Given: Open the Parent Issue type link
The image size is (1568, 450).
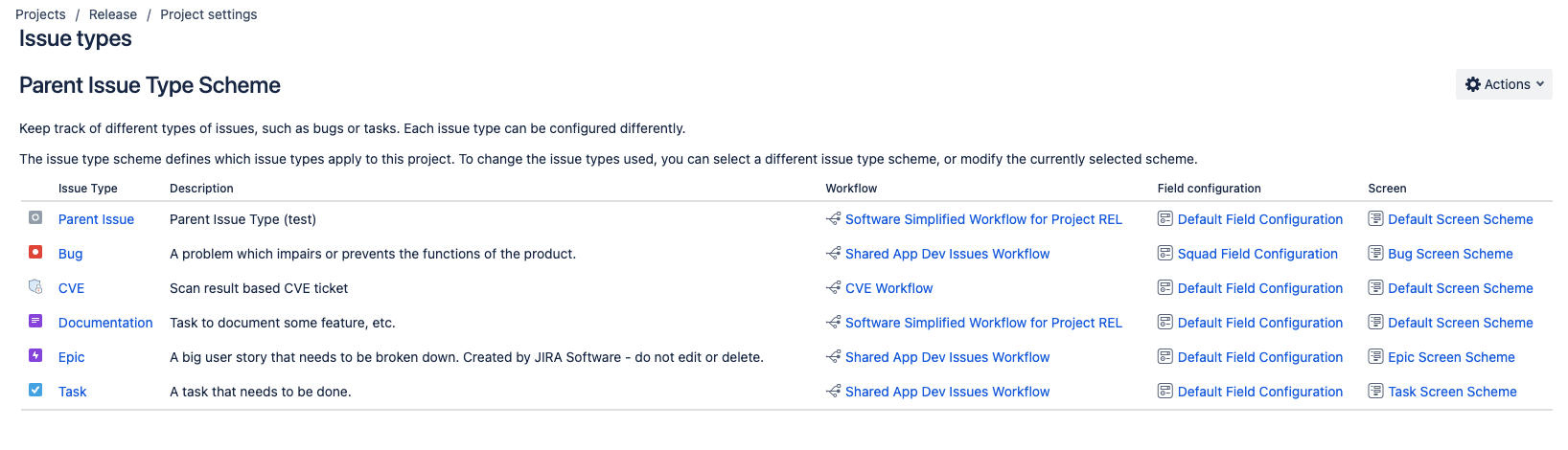Looking at the screenshot, I should tap(96, 219).
